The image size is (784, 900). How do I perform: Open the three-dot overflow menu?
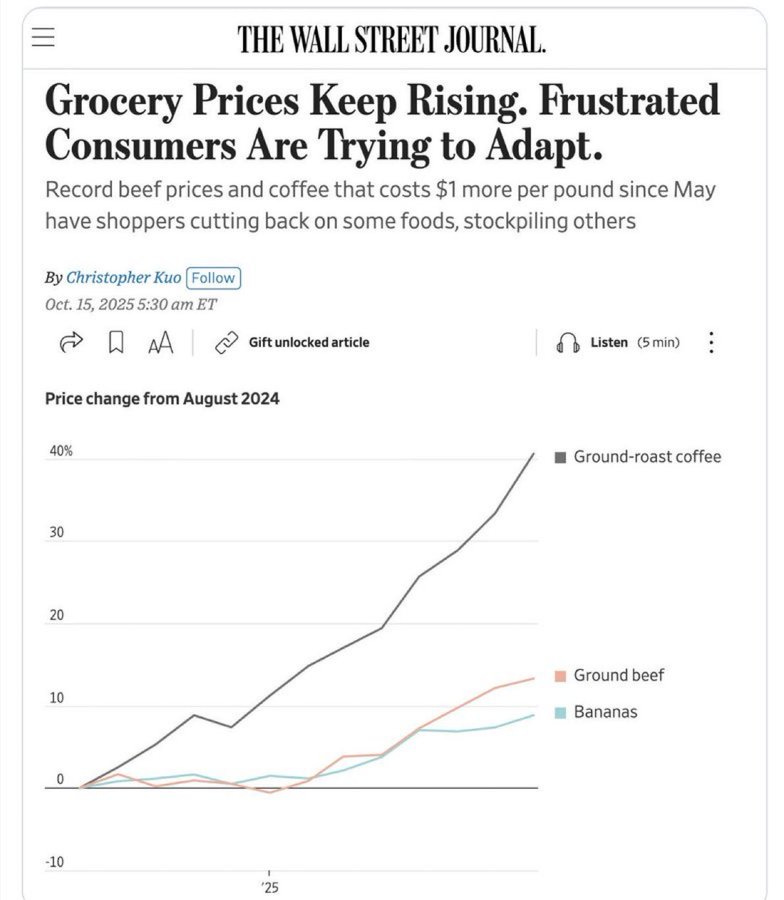tap(711, 342)
